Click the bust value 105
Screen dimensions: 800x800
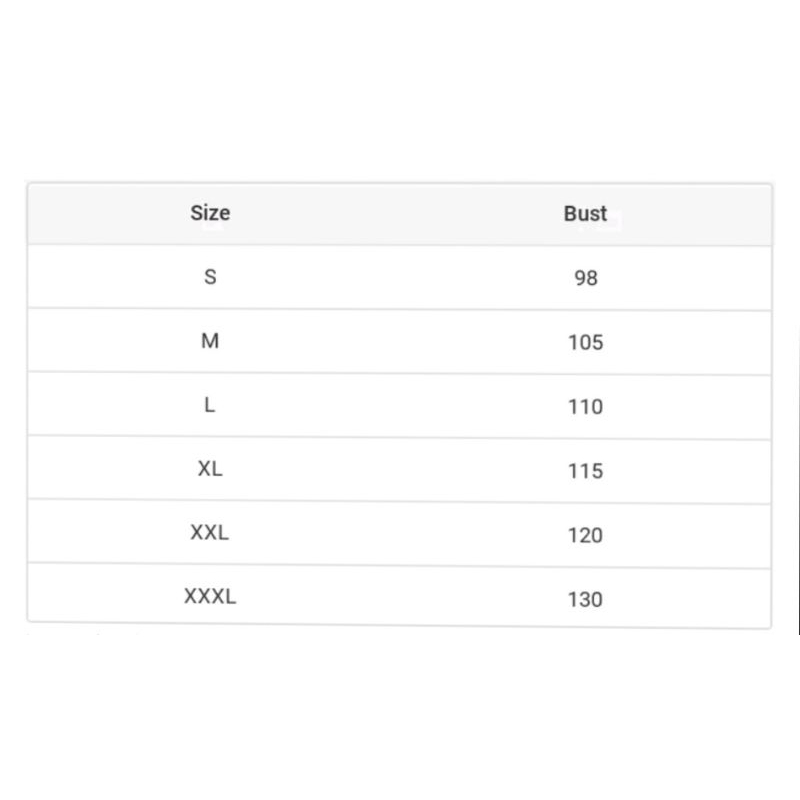point(586,342)
